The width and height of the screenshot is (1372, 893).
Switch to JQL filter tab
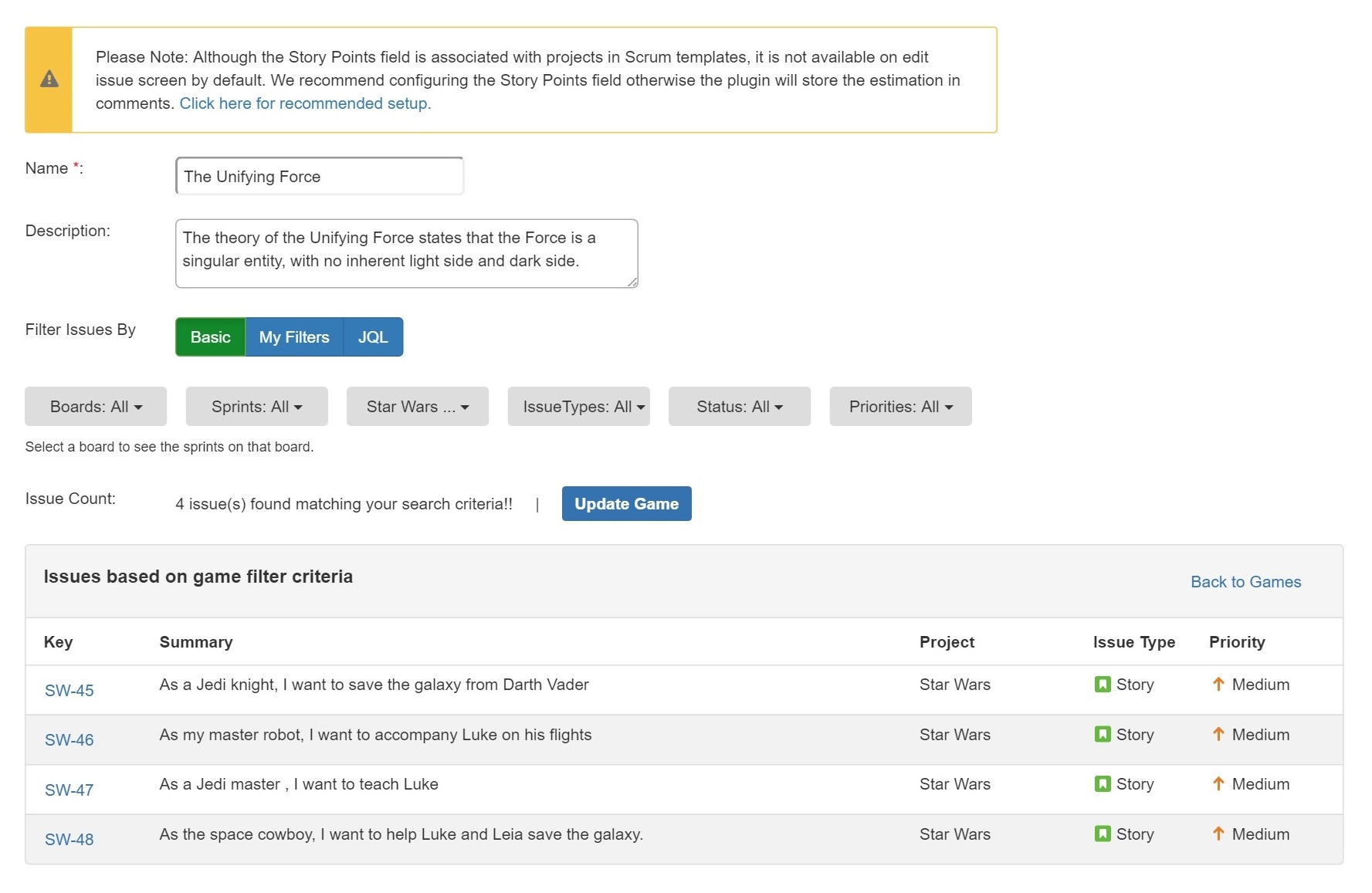(x=373, y=337)
